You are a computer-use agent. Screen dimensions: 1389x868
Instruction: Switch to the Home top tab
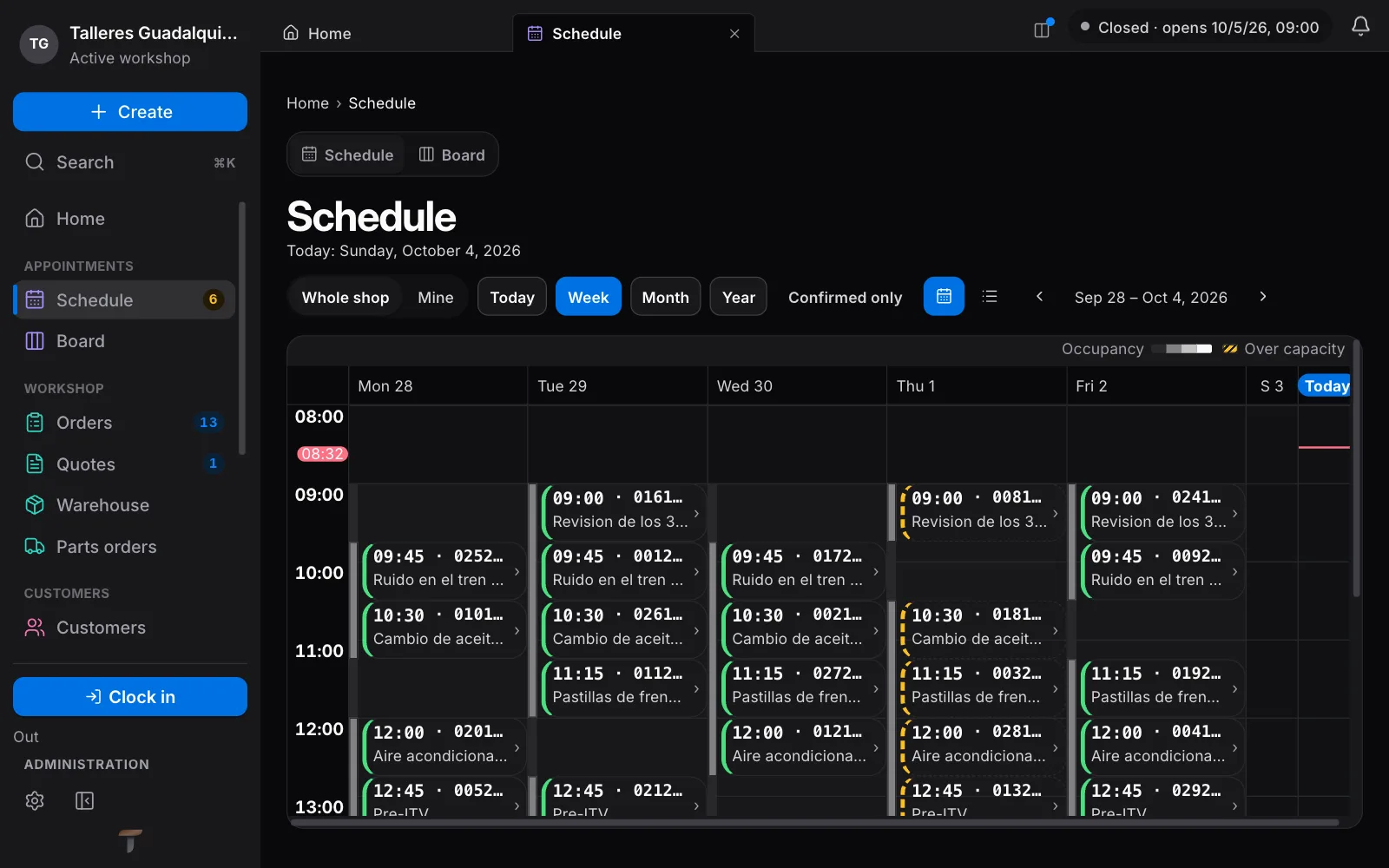click(x=318, y=34)
